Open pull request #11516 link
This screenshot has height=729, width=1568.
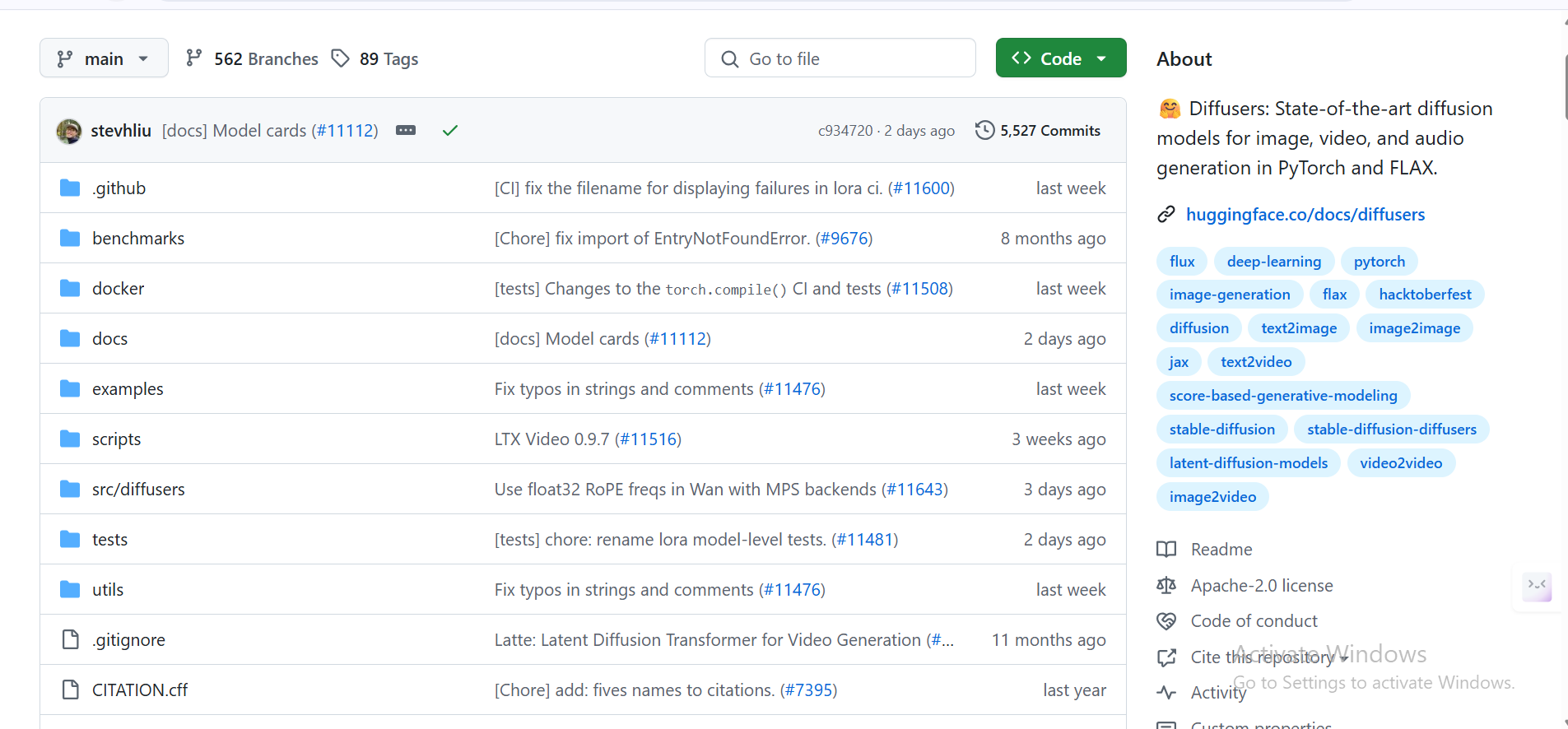pos(649,439)
